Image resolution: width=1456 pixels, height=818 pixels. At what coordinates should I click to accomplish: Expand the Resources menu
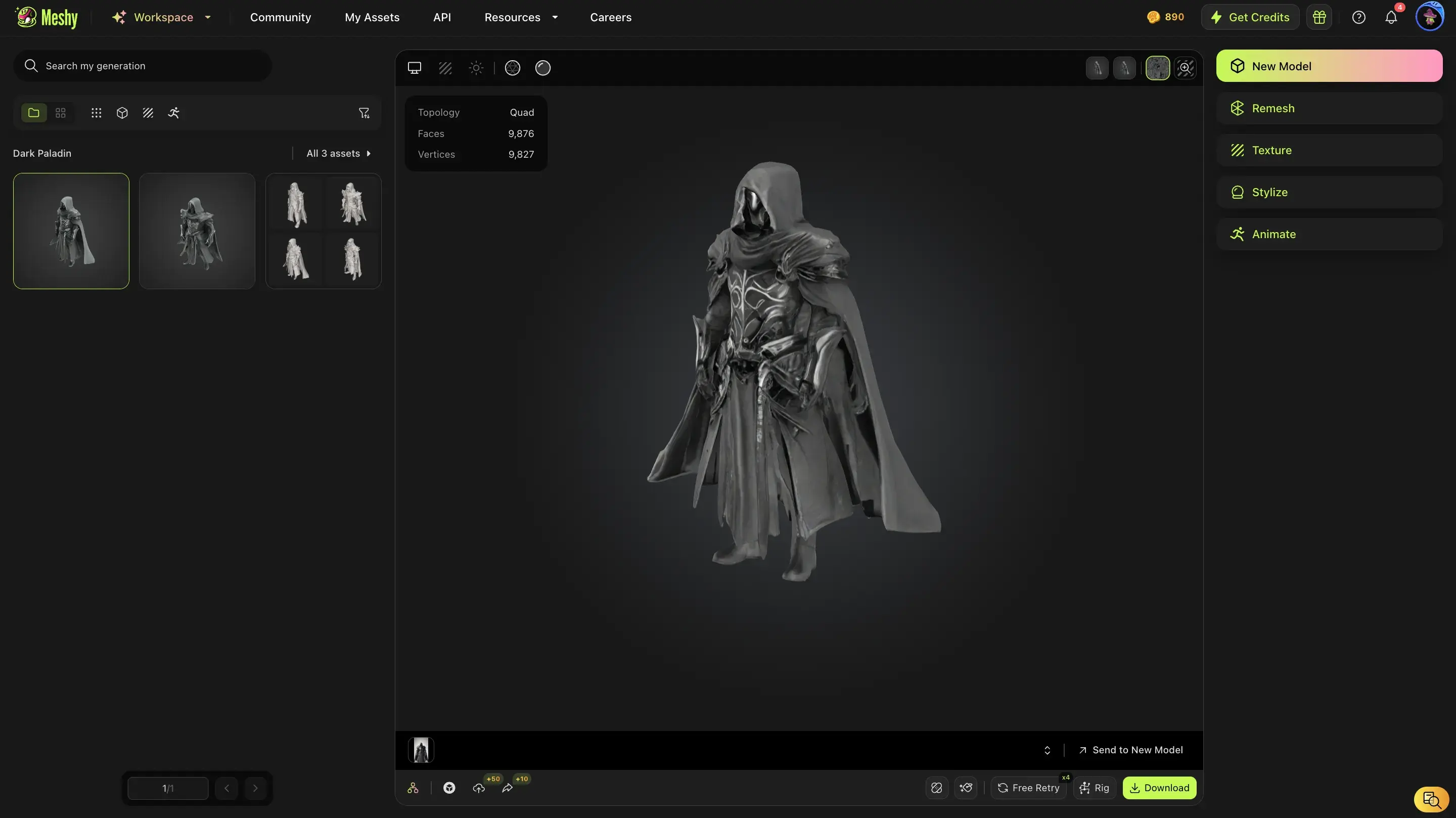click(521, 18)
